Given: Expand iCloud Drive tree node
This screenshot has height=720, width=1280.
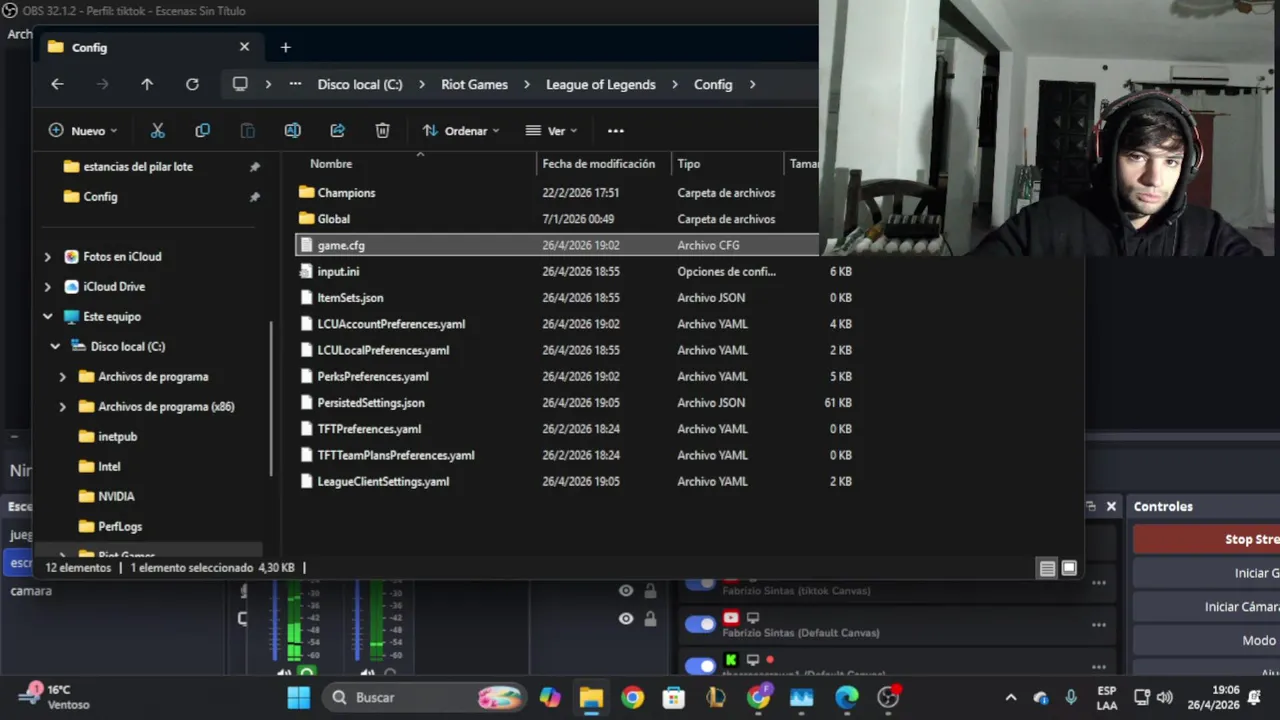Looking at the screenshot, I should (47, 287).
